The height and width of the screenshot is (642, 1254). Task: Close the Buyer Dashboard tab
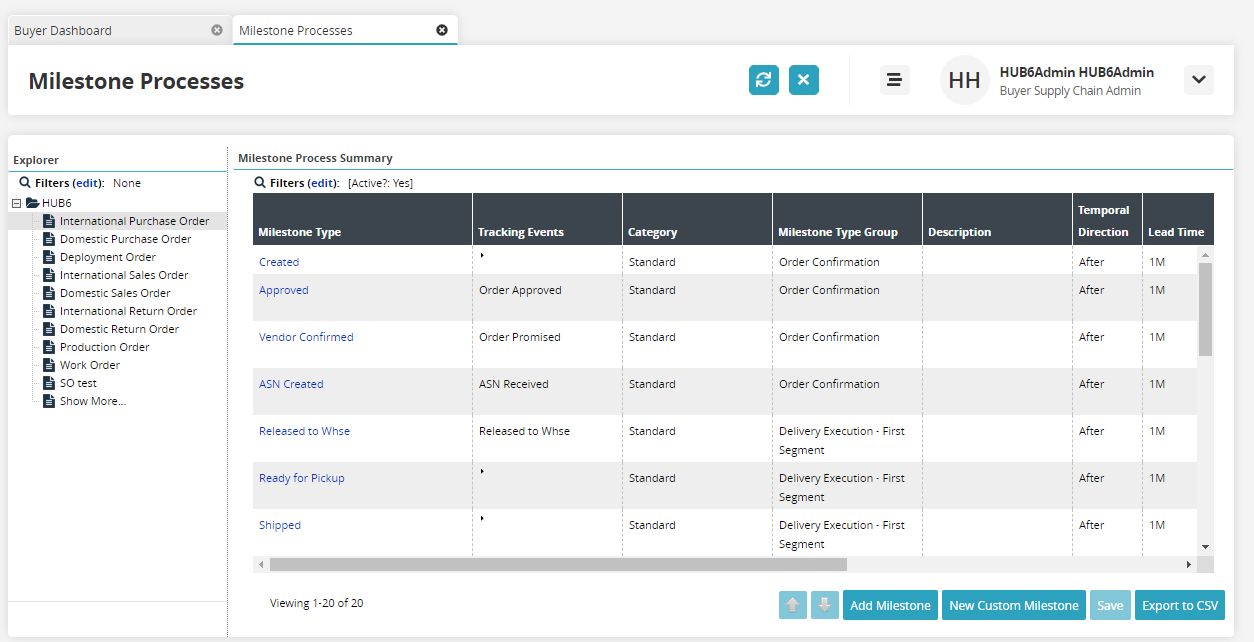(x=217, y=30)
